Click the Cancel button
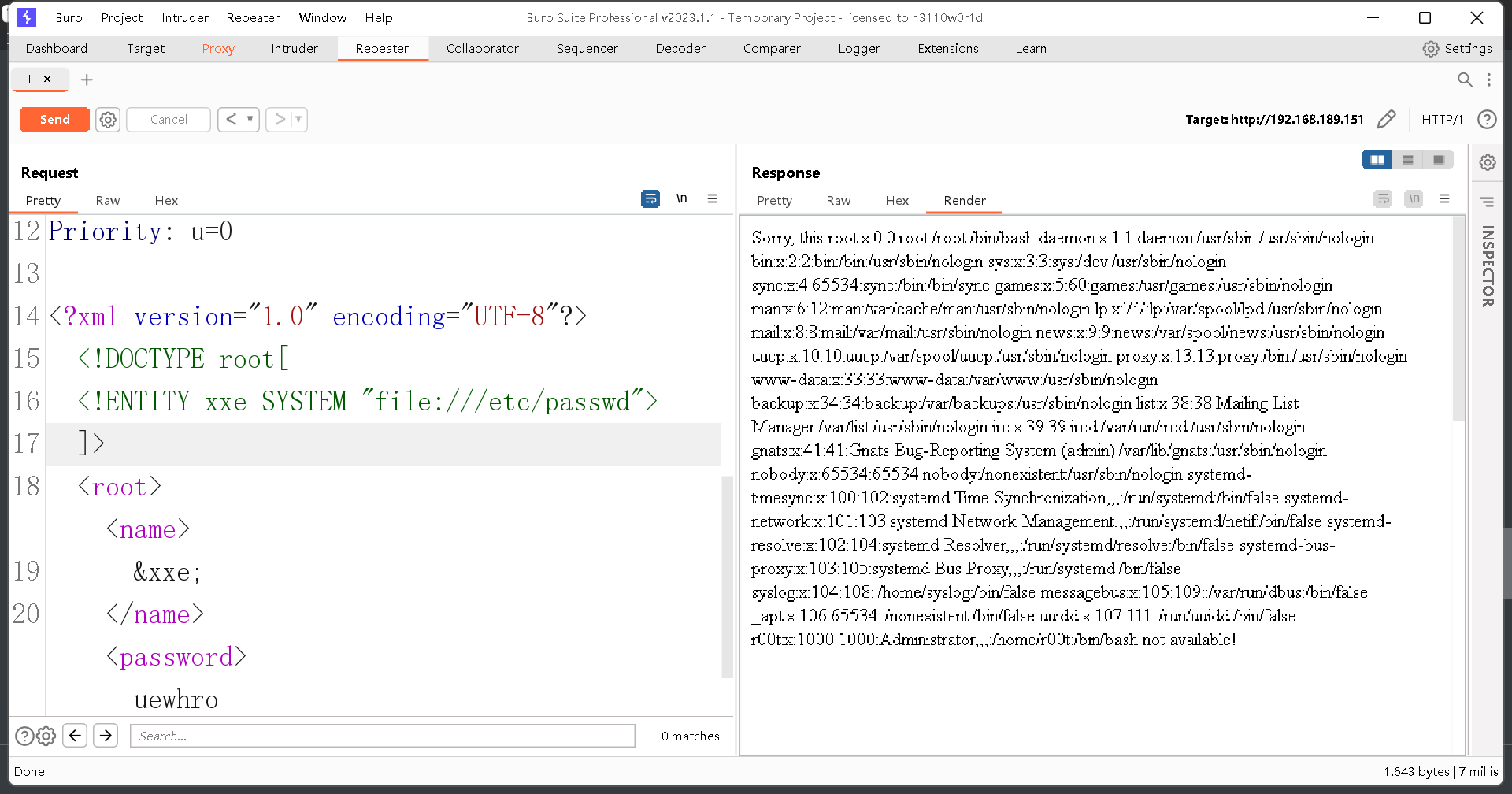Image resolution: width=1512 pixels, height=794 pixels. click(169, 120)
